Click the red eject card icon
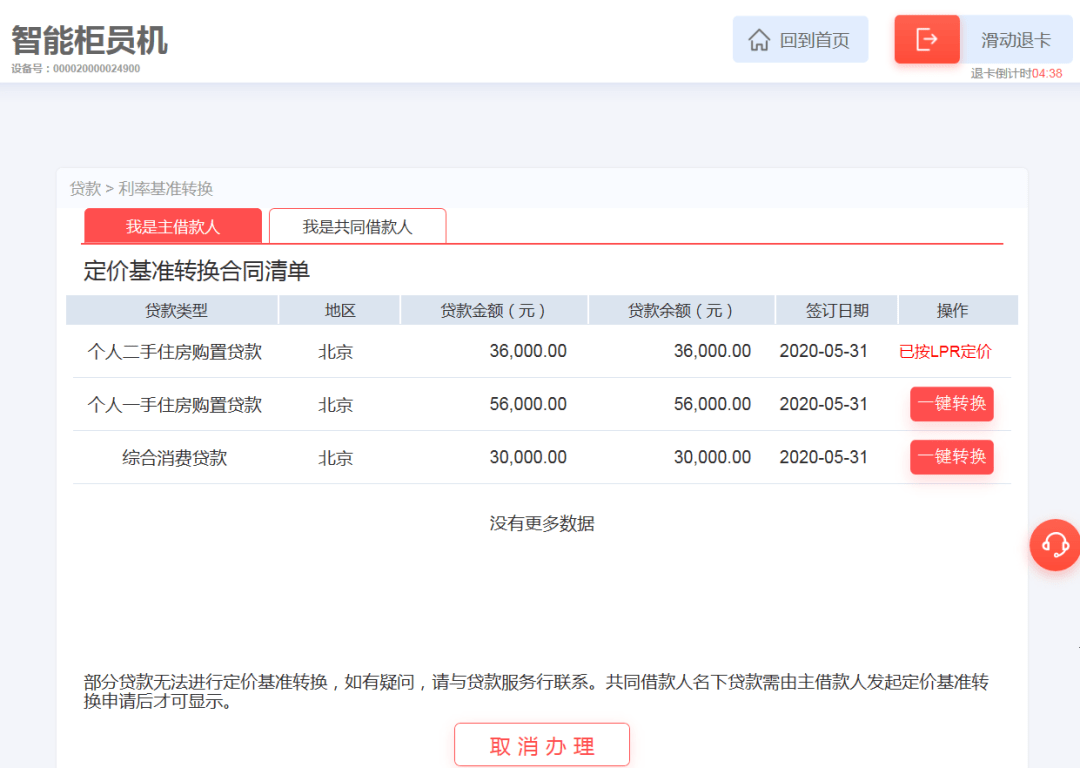The image size is (1080, 768). point(926,39)
